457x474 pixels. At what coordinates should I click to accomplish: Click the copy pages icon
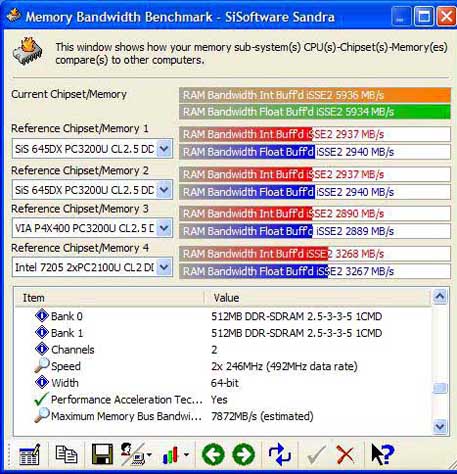66,454
